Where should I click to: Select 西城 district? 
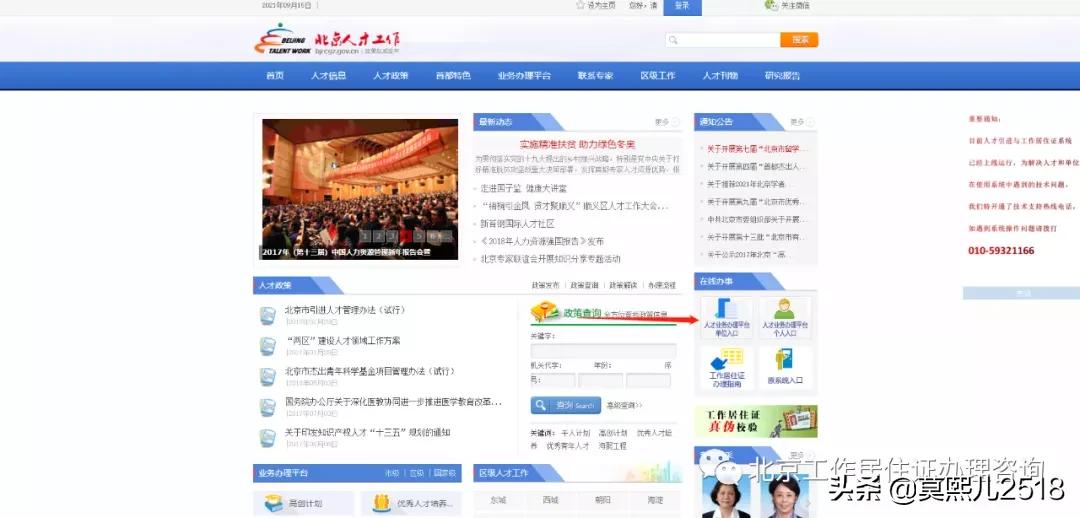(550, 500)
